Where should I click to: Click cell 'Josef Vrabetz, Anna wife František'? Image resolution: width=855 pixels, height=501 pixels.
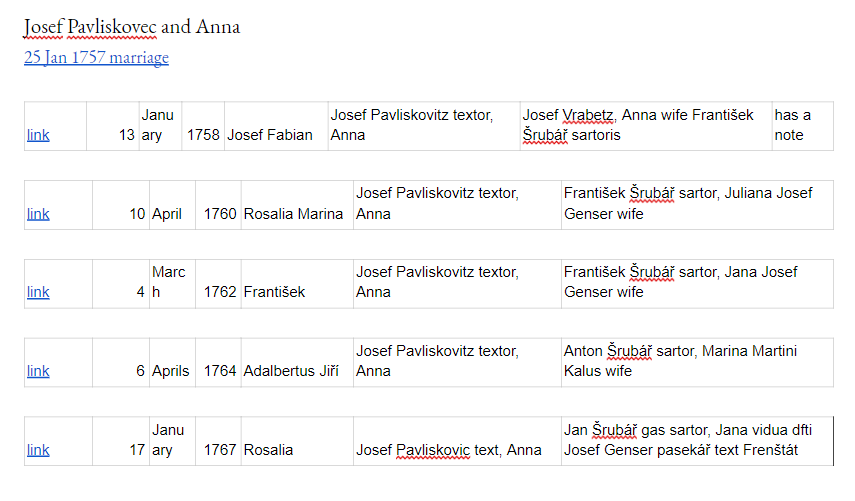point(646,126)
